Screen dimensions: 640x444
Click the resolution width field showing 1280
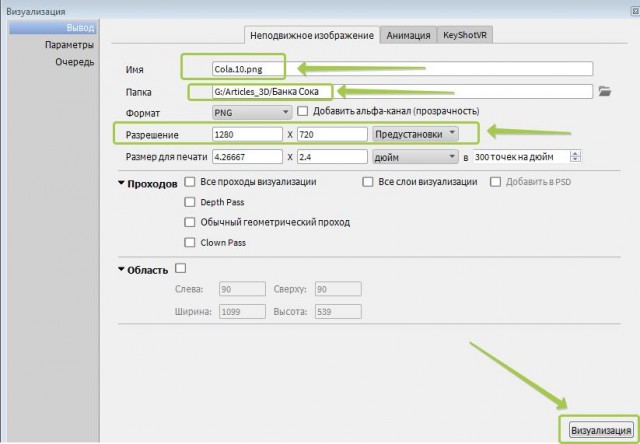click(247, 133)
